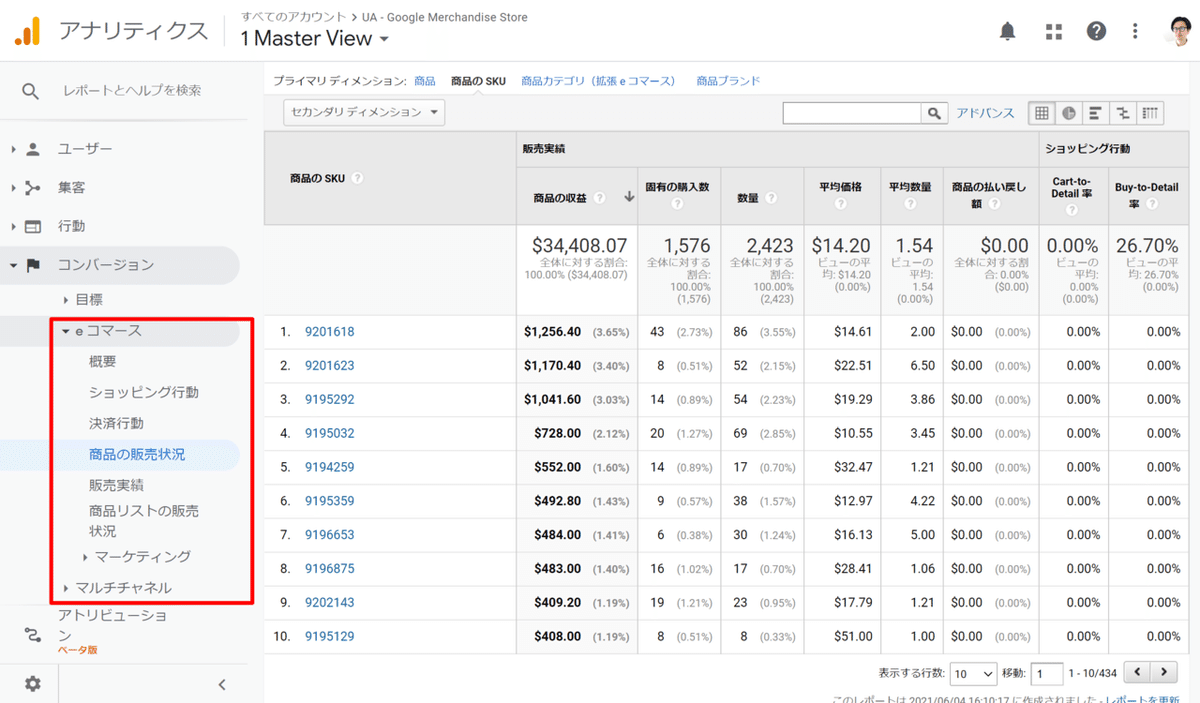Click the user profile avatar
The image size is (1200, 703).
[x=1178, y=31]
